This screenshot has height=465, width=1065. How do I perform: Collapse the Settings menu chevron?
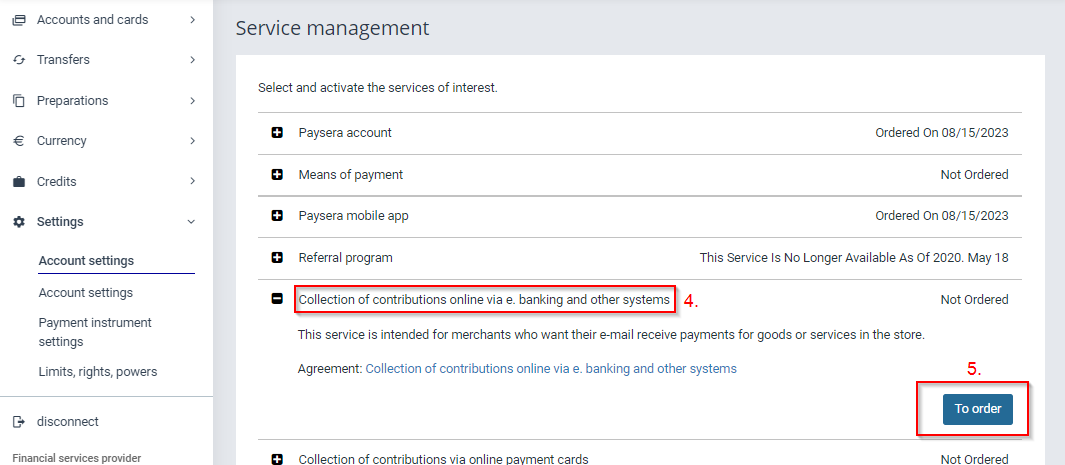coord(192,222)
